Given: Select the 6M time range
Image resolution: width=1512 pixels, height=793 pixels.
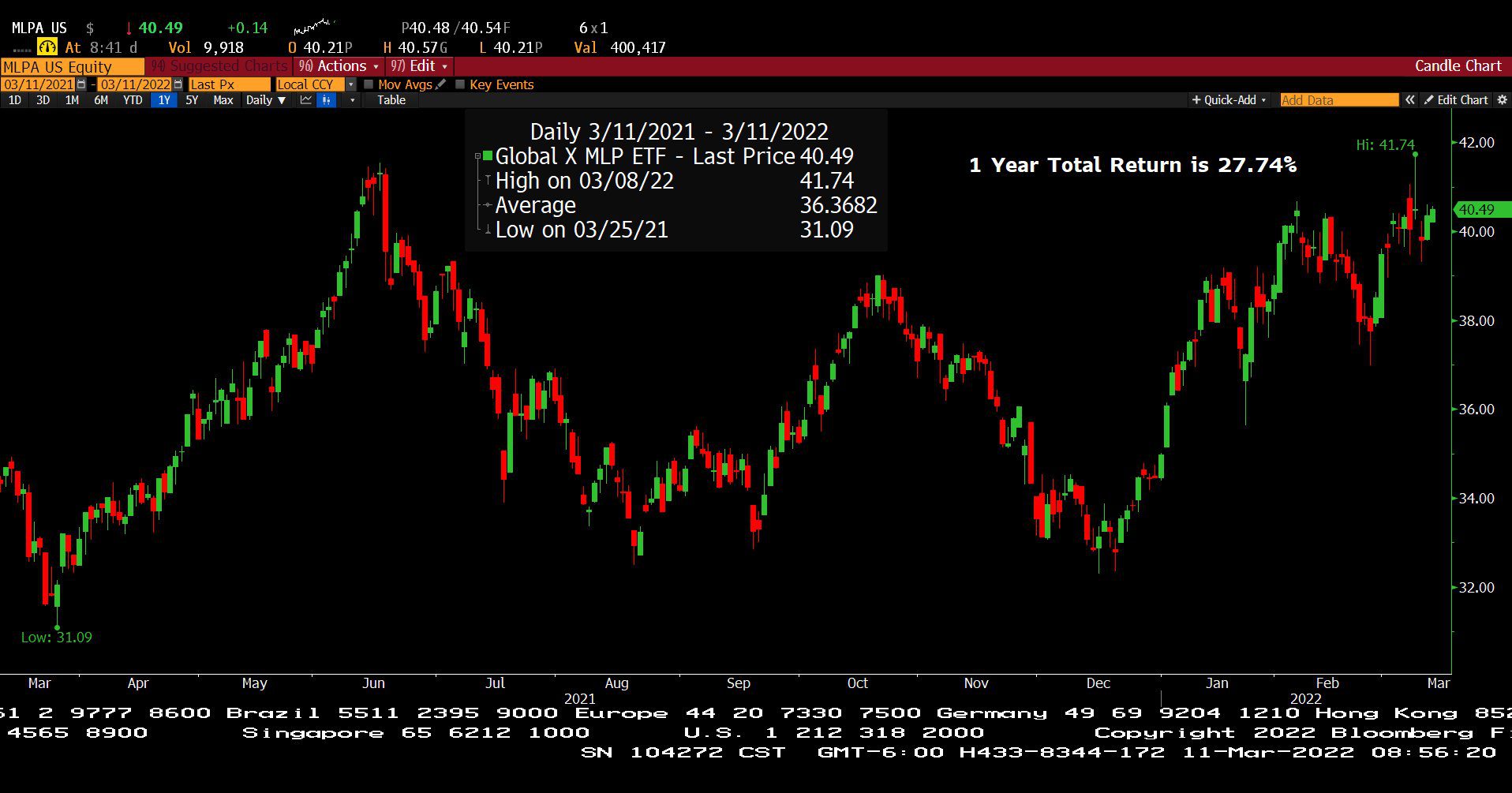Looking at the screenshot, I should [101, 100].
